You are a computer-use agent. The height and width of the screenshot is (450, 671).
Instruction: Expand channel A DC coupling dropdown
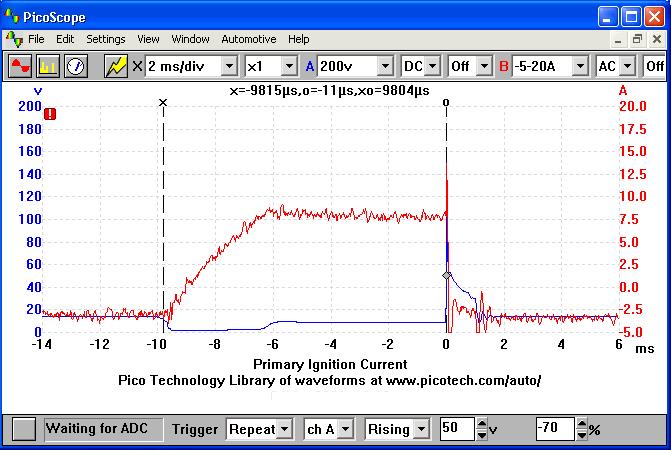point(433,66)
